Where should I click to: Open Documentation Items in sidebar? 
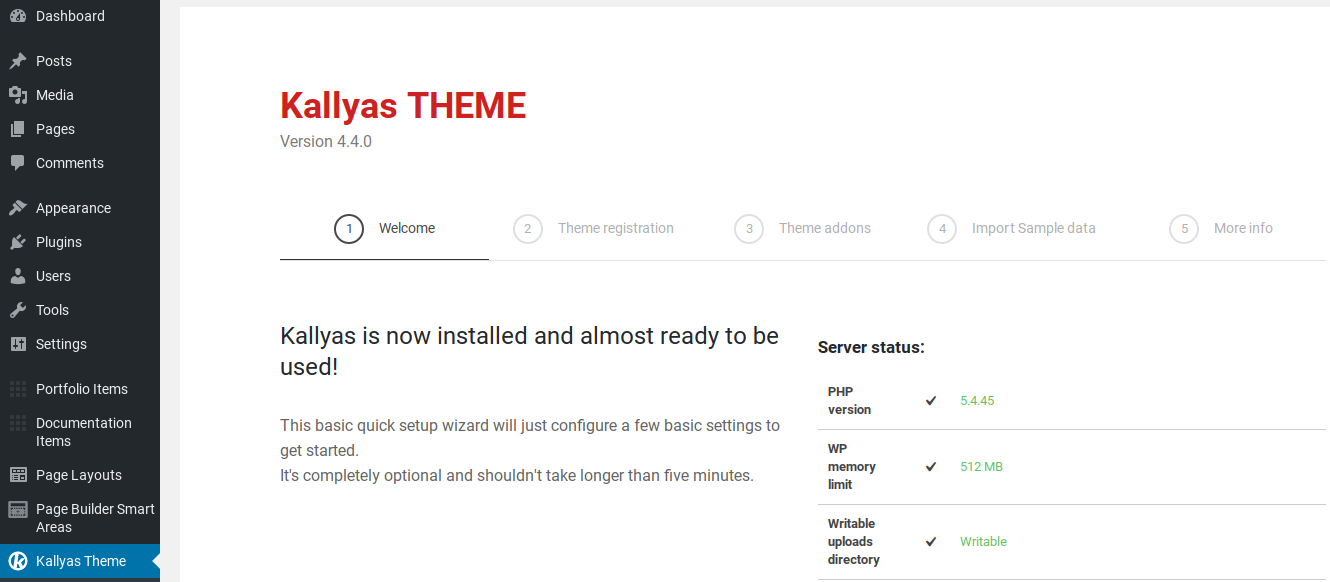coord(80,432)
